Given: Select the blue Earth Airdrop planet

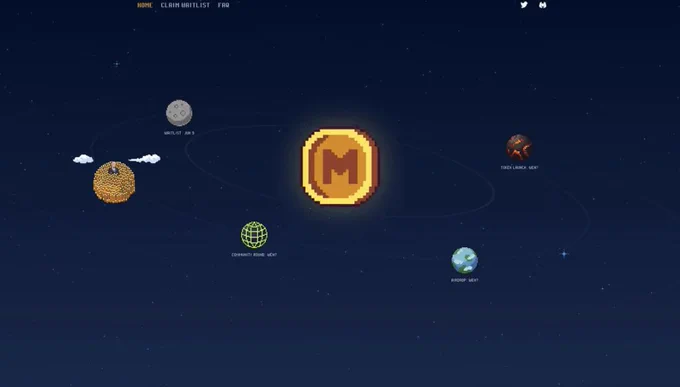Looking at the screenshot, I should point(464,260).
